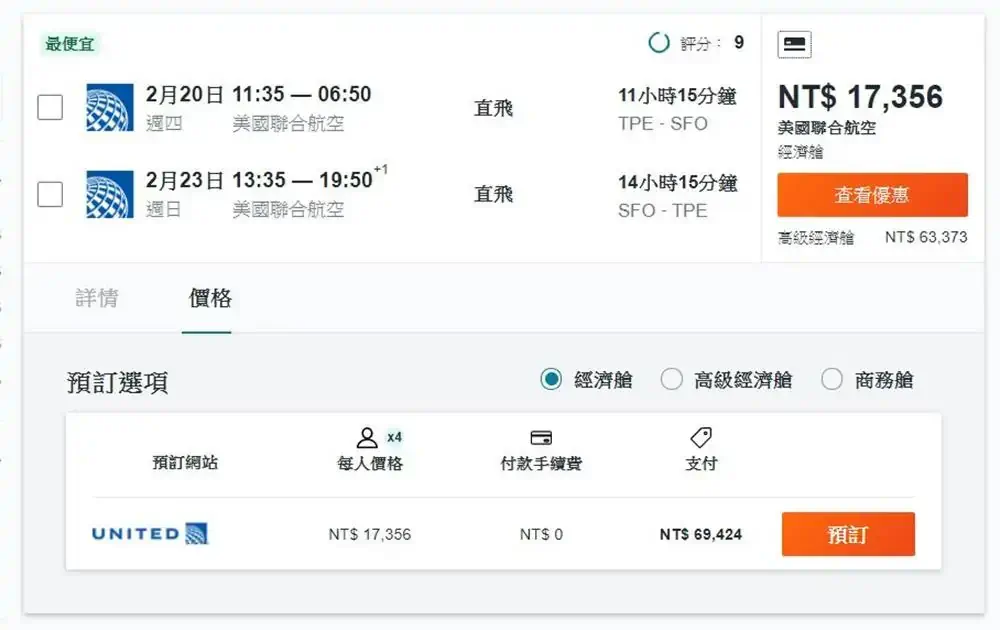Click the UNITED logo in the booking row
The height and width of the screenshot is (630, 1000).
pos(150,533)
